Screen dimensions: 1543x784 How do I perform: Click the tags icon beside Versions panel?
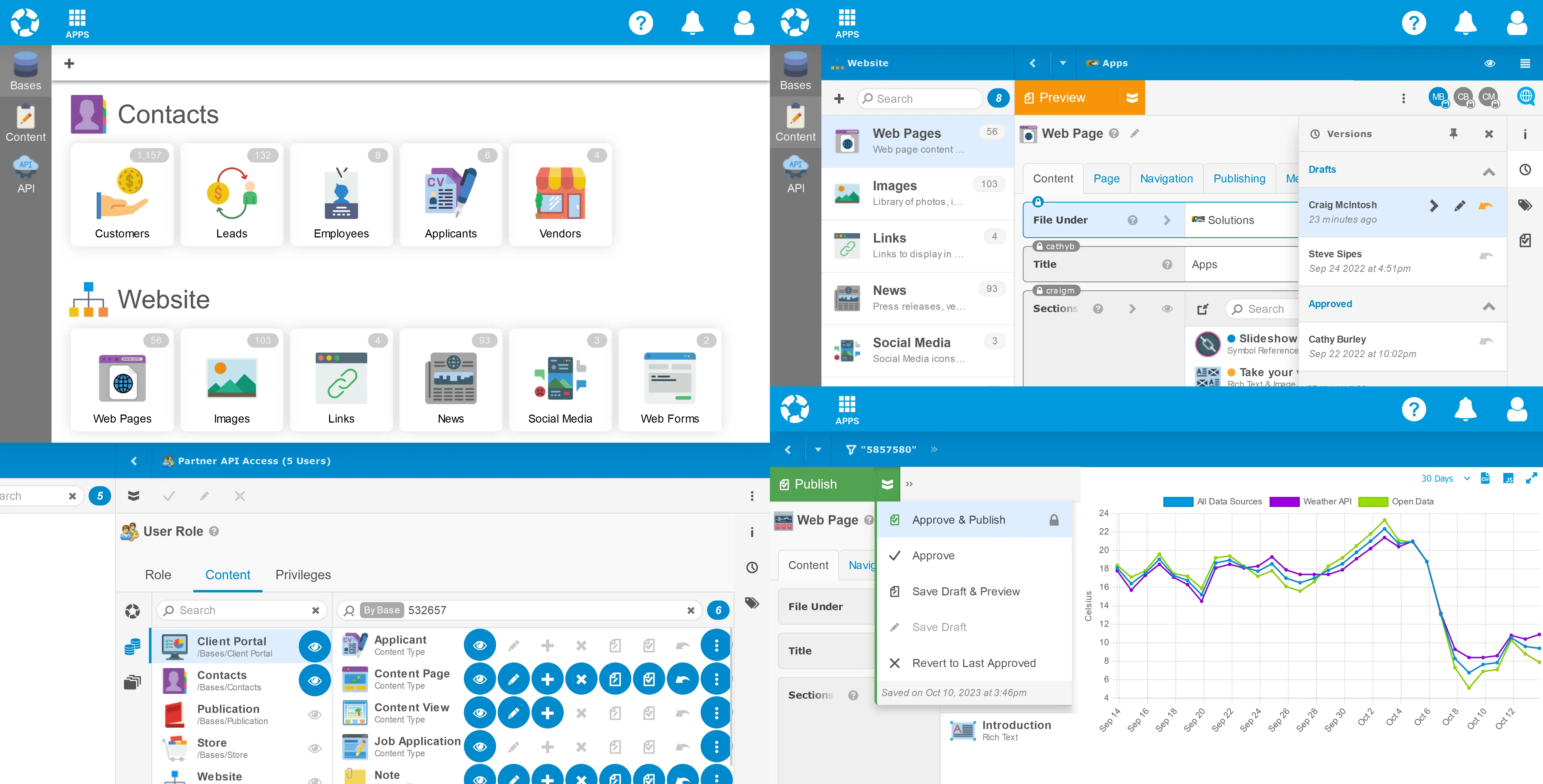[x=1524, y=205]
